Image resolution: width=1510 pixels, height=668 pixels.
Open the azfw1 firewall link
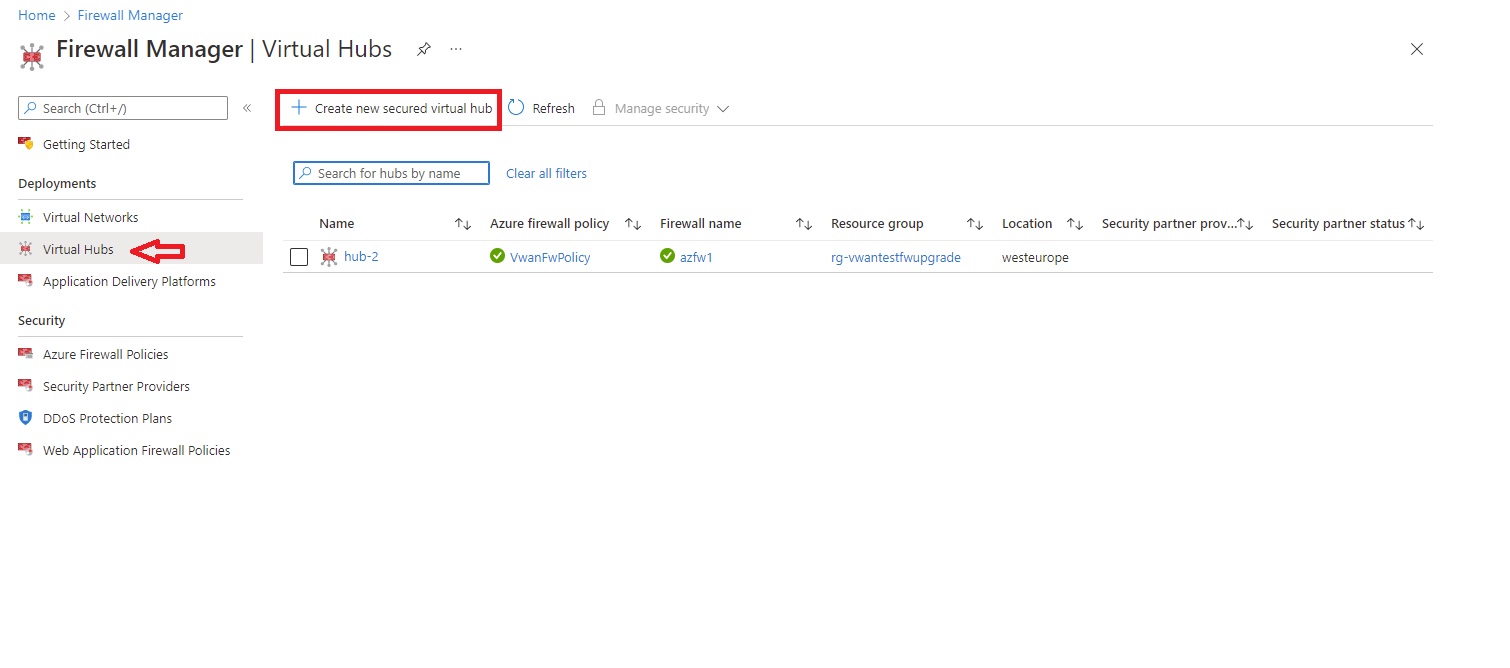(x=696, y=257)
